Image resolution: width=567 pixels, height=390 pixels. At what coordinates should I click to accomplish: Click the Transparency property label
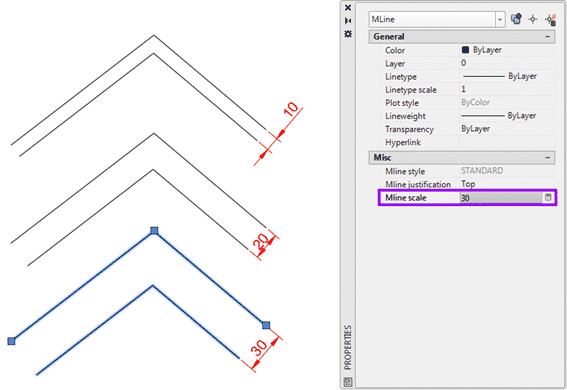pos(409,129)
